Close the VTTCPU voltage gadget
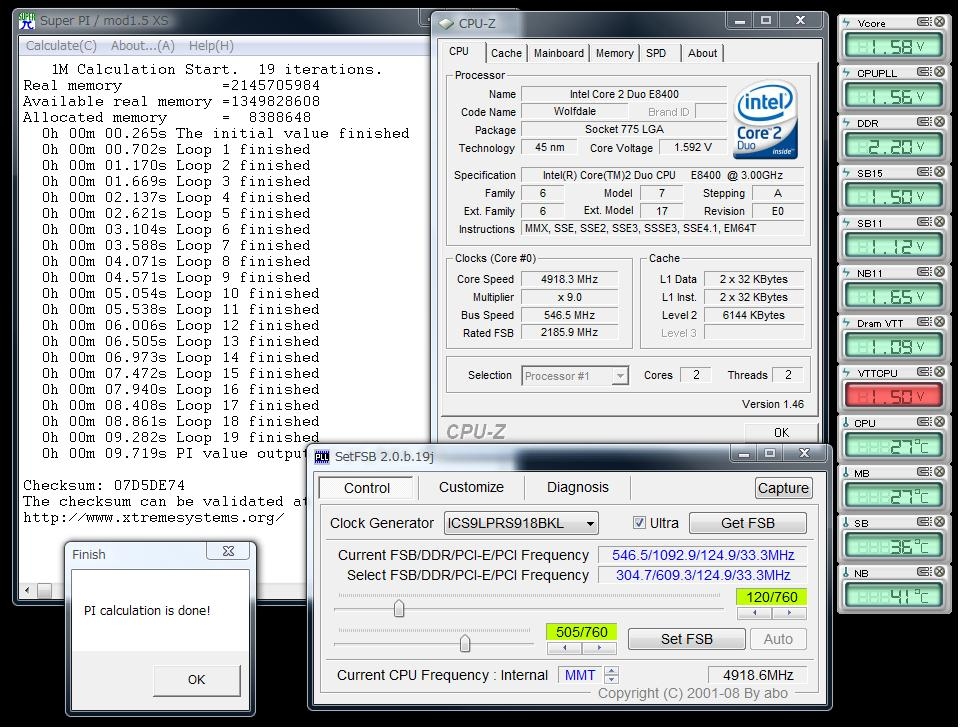 (939, 372)
